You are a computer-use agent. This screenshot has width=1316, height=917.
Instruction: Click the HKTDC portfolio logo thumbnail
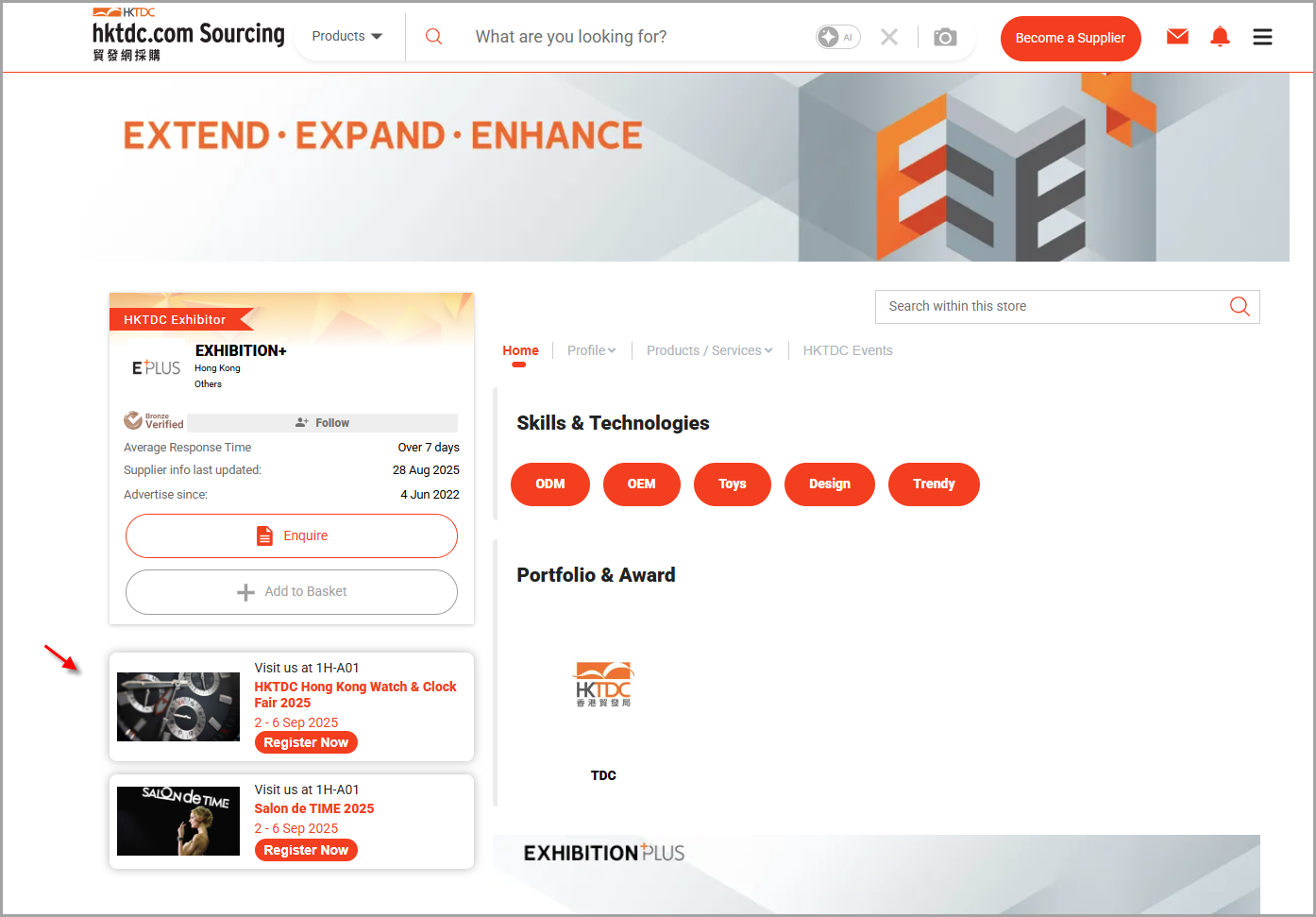point(603,685)
